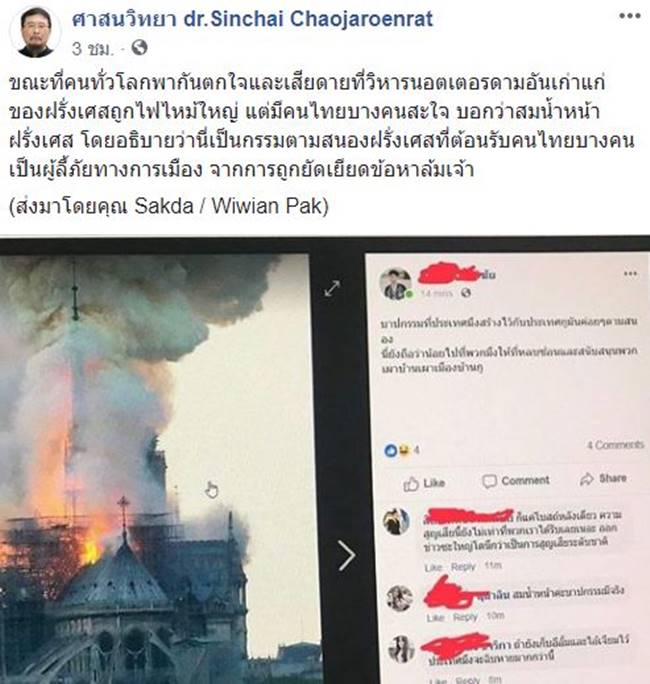Viewport: 650px width, 684px height.
Task: Click Reply under the first comment
Action: 463,567
